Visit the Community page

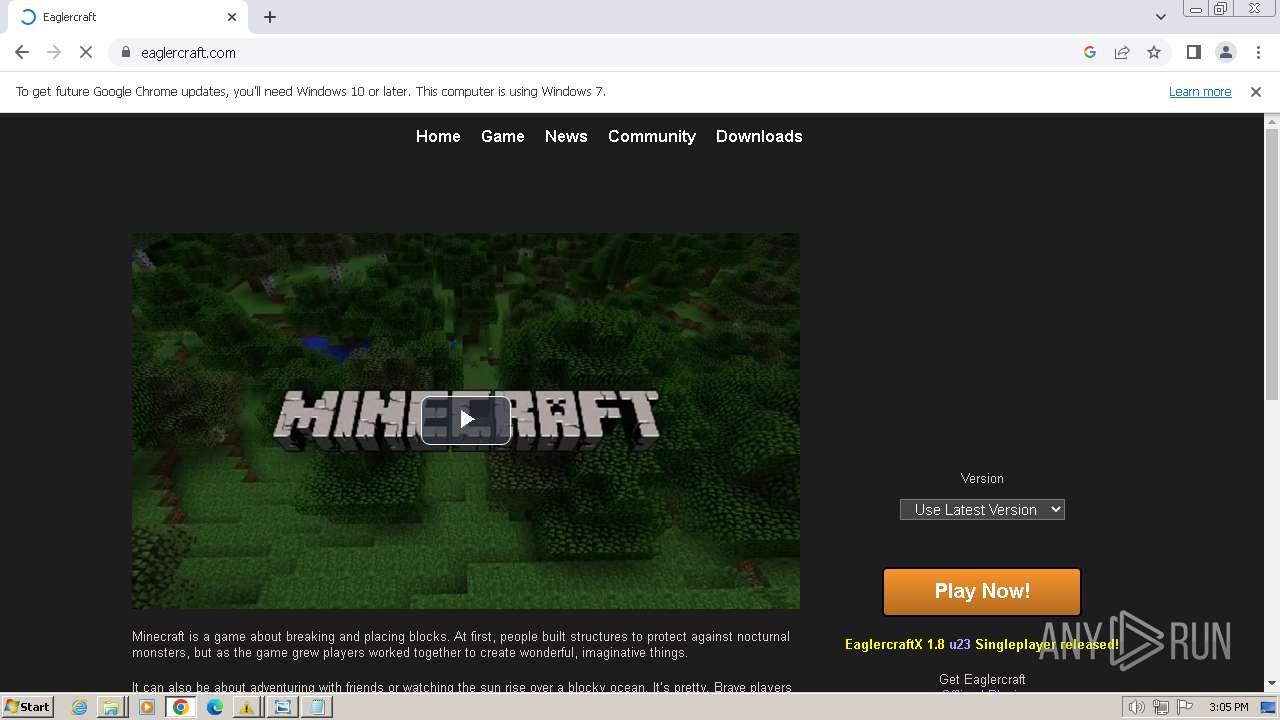coord(652,136)
